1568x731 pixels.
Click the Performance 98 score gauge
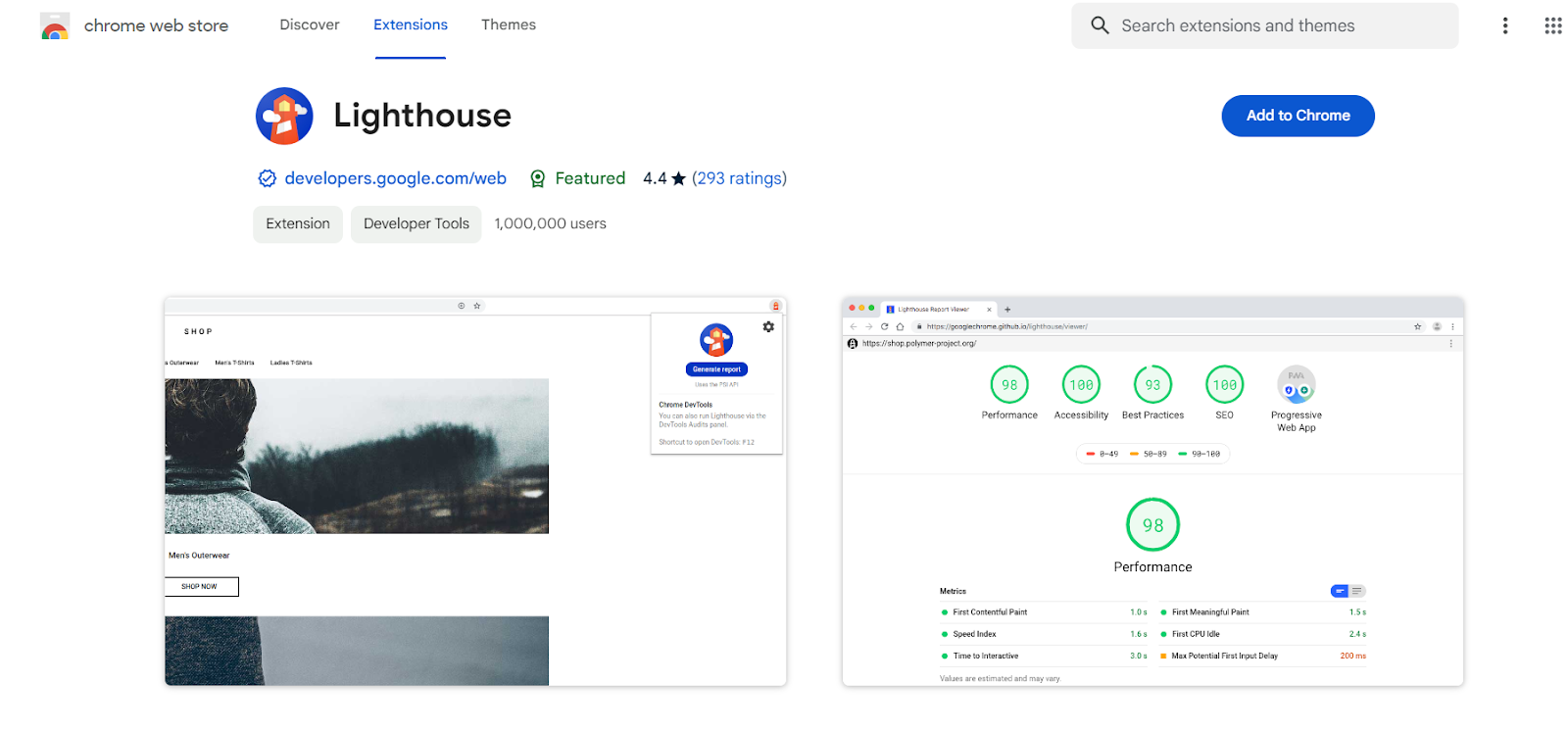[x=1009, y=385]
